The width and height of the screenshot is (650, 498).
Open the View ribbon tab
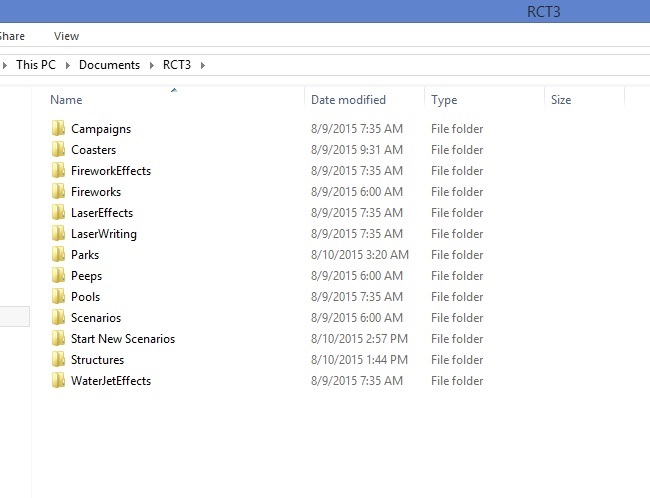[x=66, y=36]
